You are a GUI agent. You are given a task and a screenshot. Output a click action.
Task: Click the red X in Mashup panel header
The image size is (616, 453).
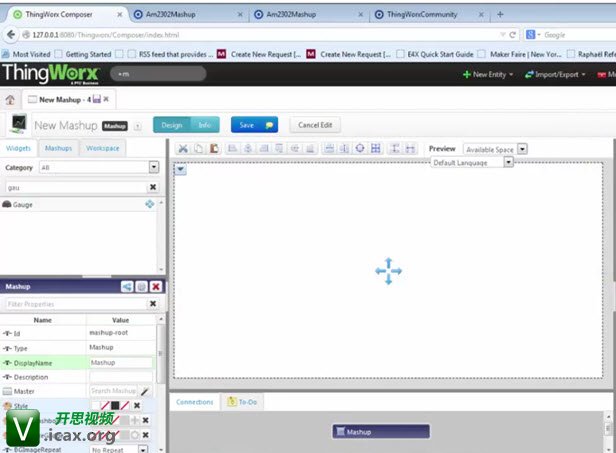coord(156,286)
